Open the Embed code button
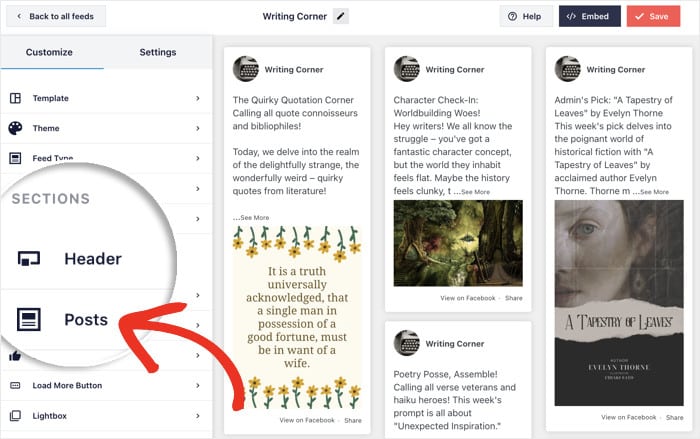This screenshot has height=439, width=700. pos(589,16)
